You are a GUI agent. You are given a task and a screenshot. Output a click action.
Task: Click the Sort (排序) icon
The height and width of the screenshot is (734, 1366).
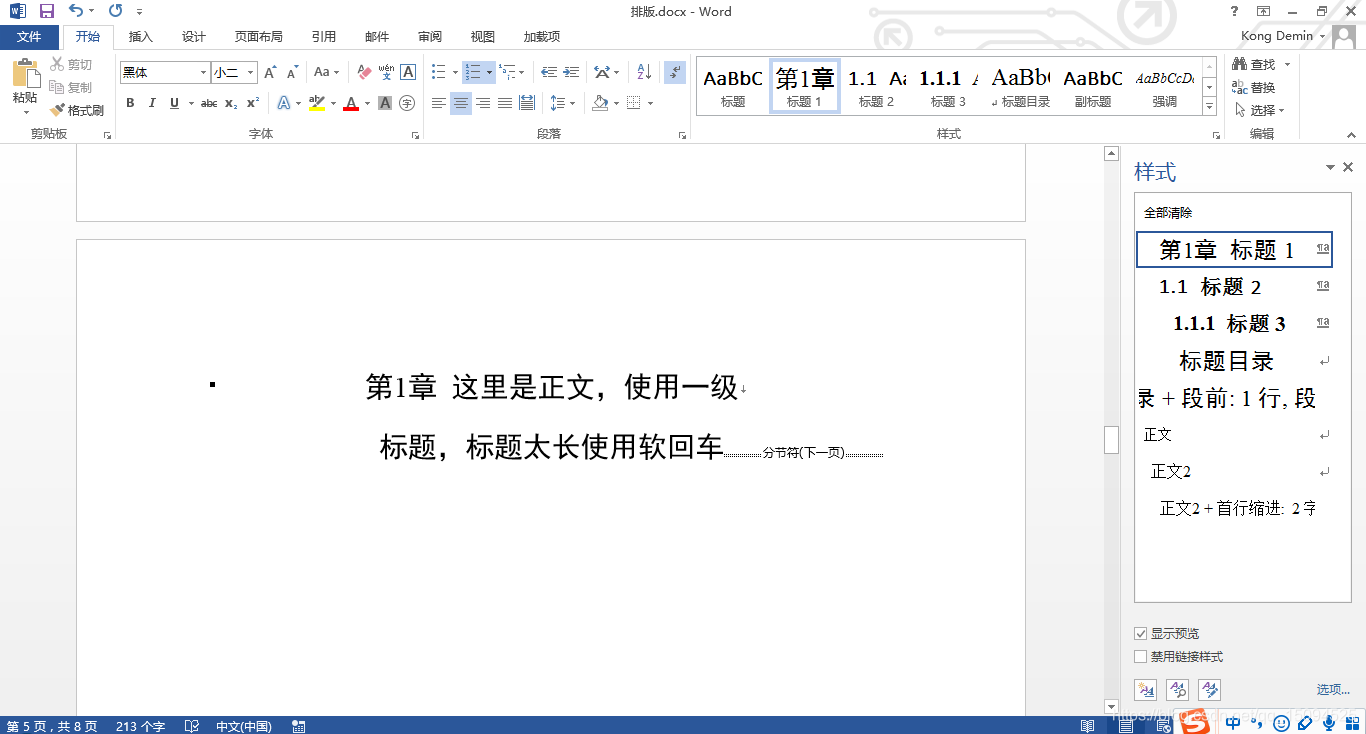[642, 73]
